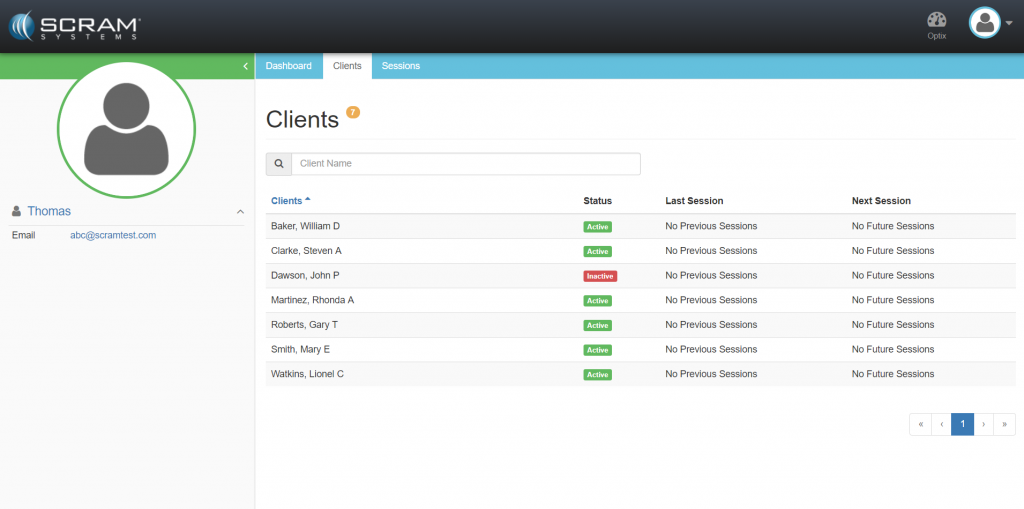Open client Martinez, Rhonda A
1024x509 pixels.
pos(312,300)
